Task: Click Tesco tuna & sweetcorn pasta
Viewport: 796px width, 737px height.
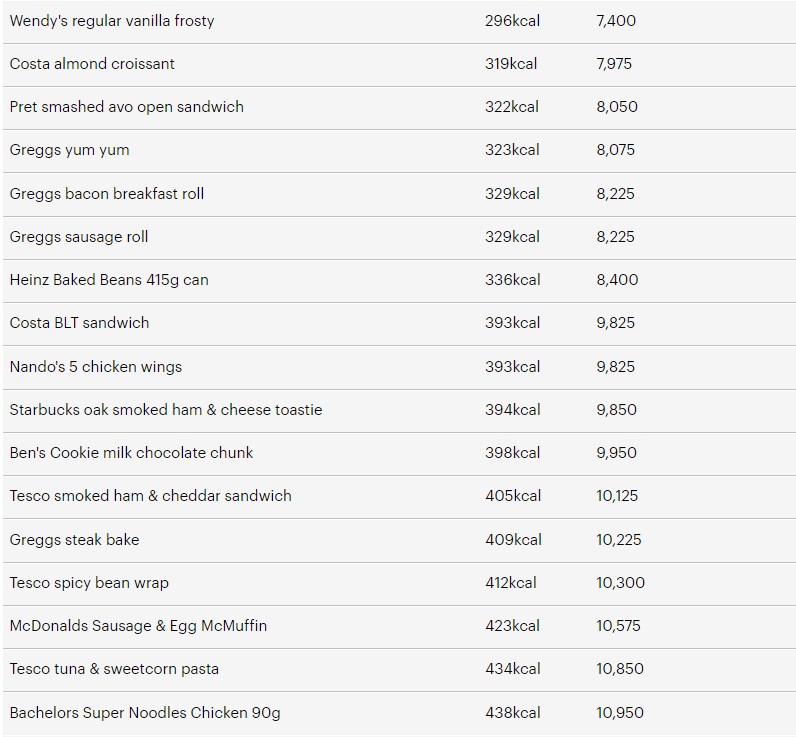Action: pos(114,669)
